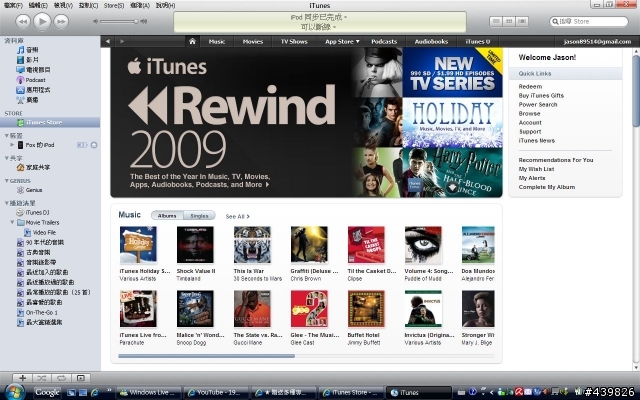This screenshot has width=640, height=400.
Task: Toggle shuffle at the bottom bar
Action: [x=42, y=378]
